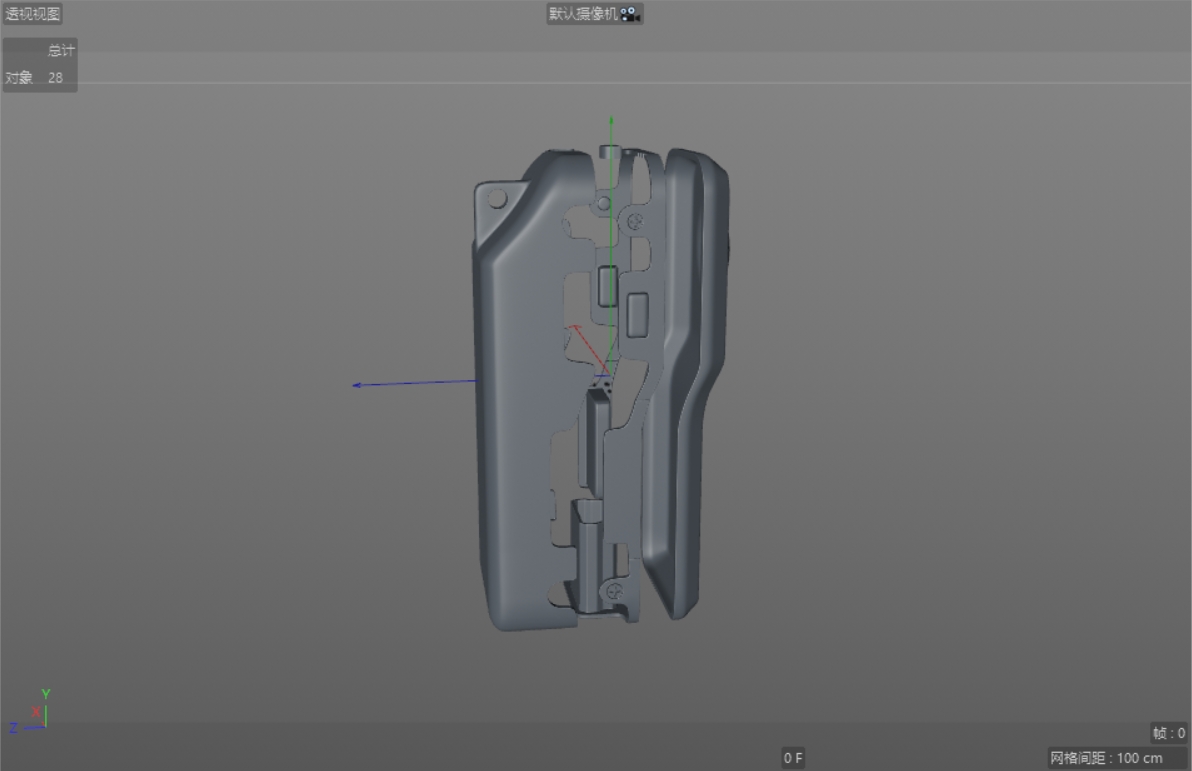This screenshot has width=1192, height=771.
Task: Click the X label on the orientation axis indicator
Action: click(x=37, y=711)
